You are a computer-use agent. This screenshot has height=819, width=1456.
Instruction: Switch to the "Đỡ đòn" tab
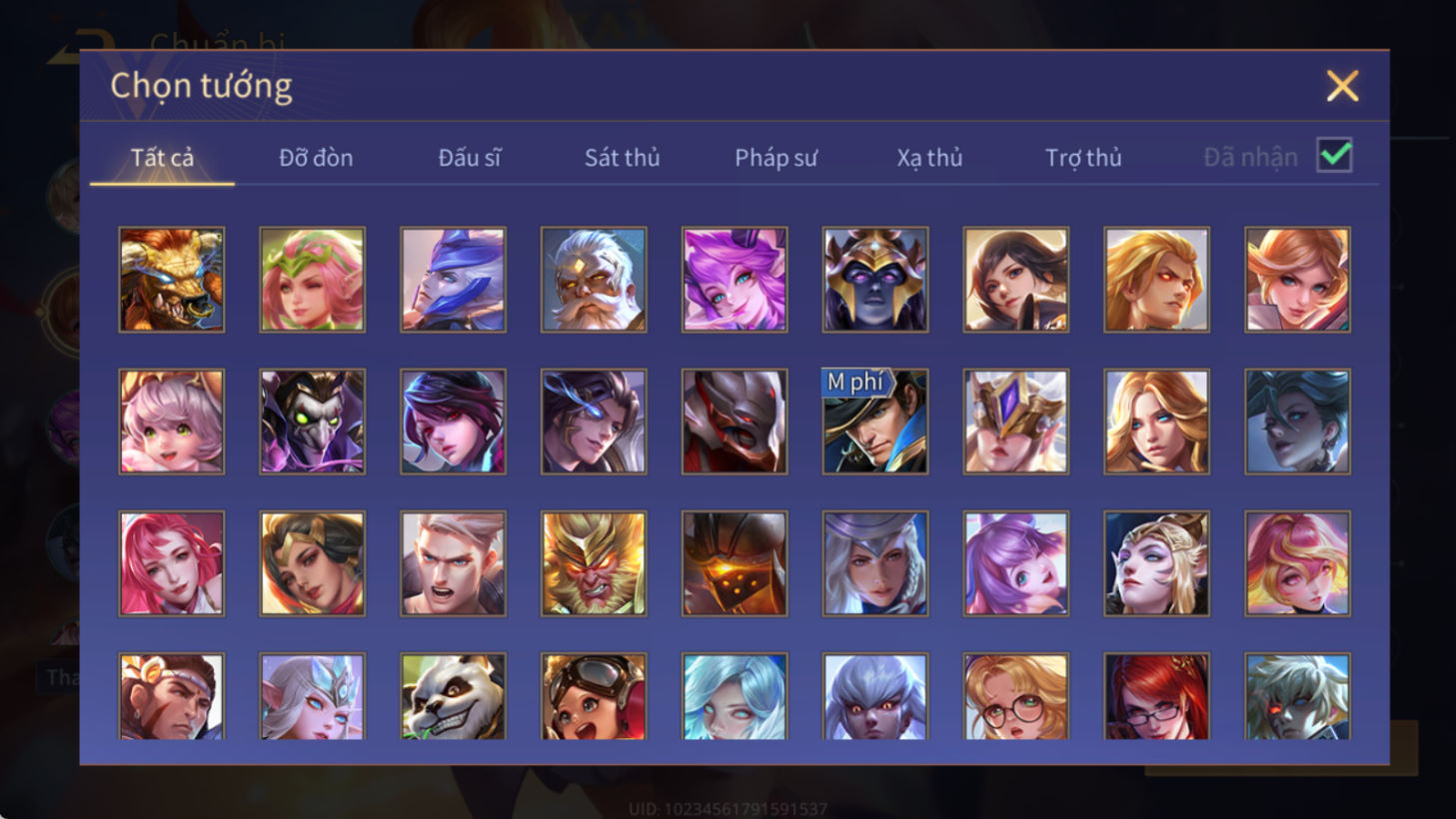(316, 158)
